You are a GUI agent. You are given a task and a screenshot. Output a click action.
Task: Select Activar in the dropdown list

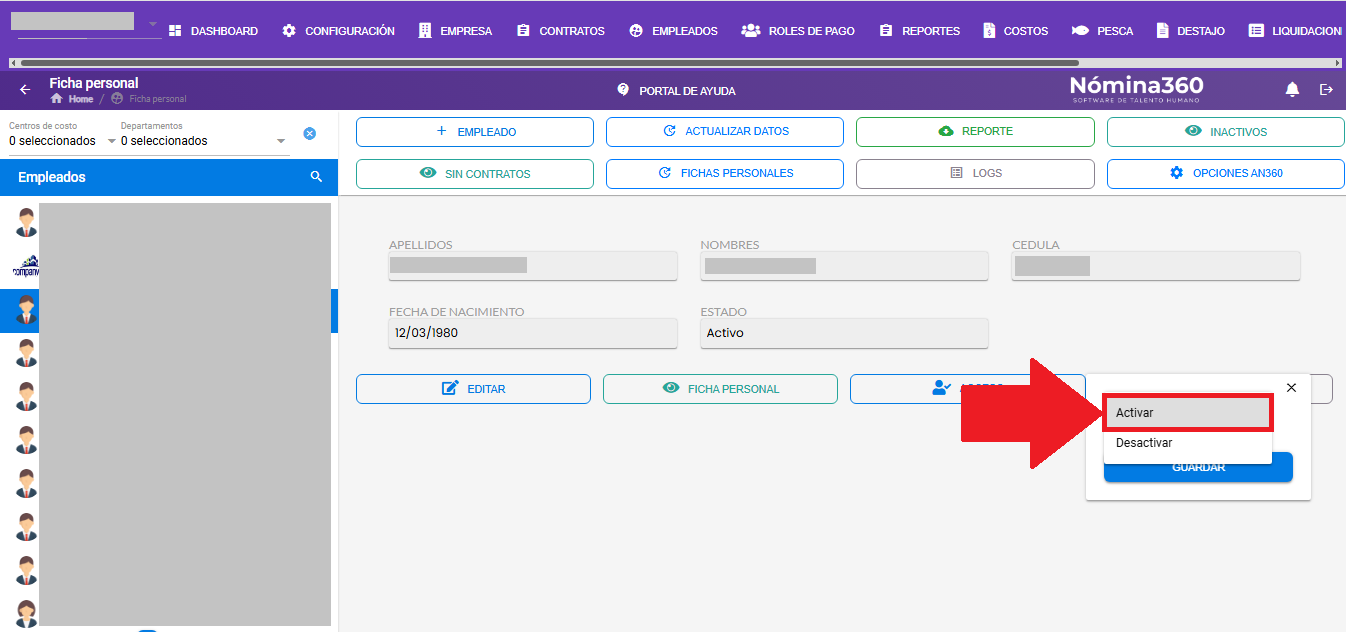click(x=1188, y=413)
